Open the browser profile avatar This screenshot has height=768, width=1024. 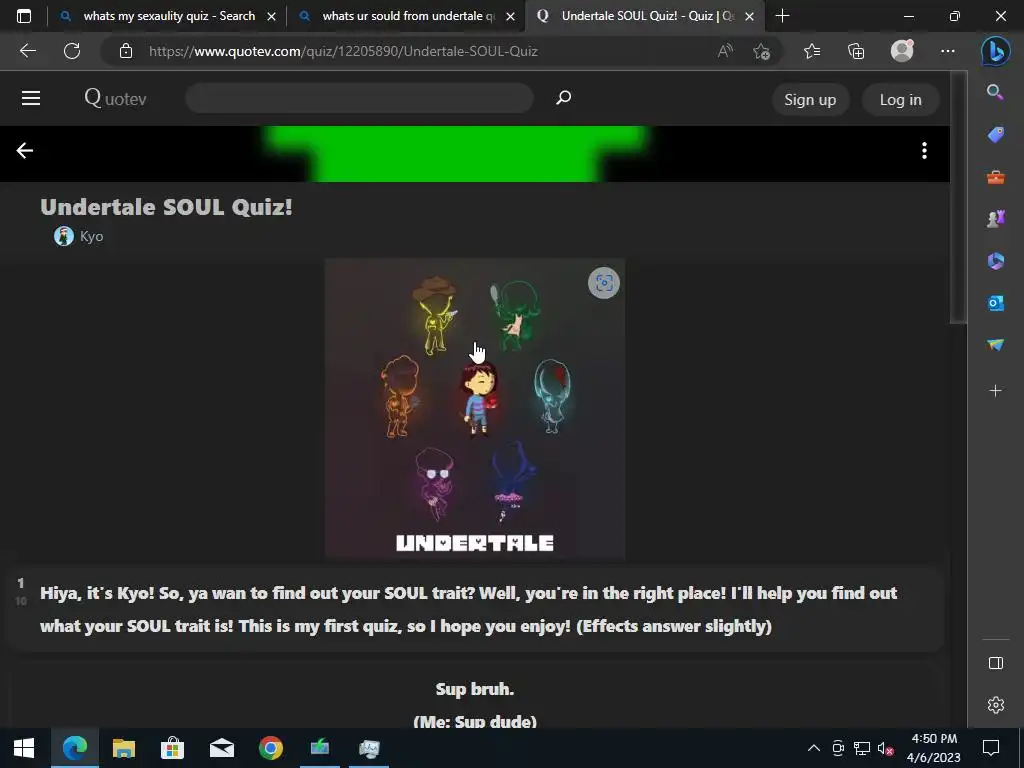902,51
